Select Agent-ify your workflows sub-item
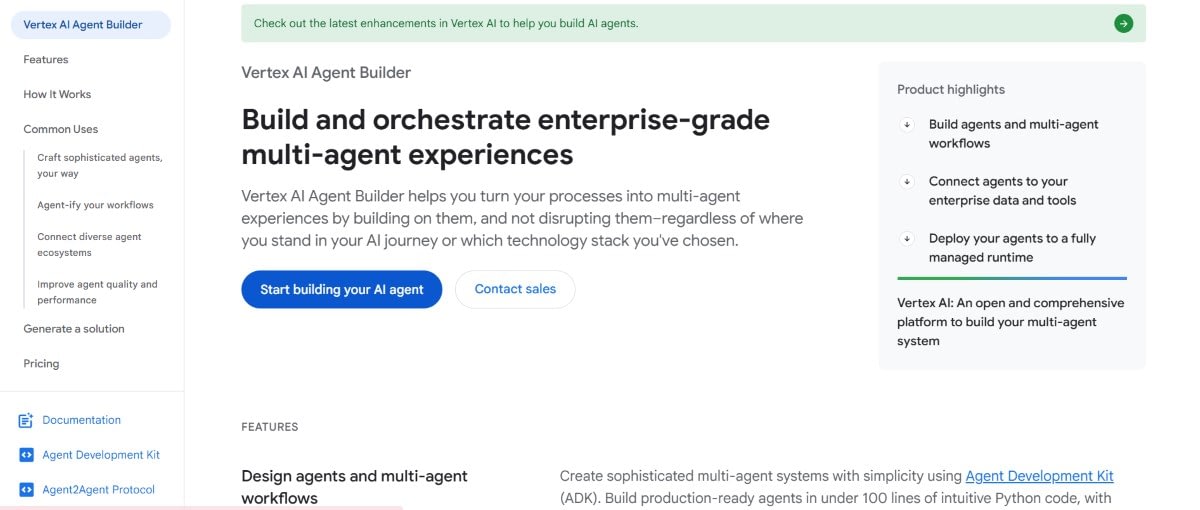Viewport: 1200px width, 510px height. point(95,205)
